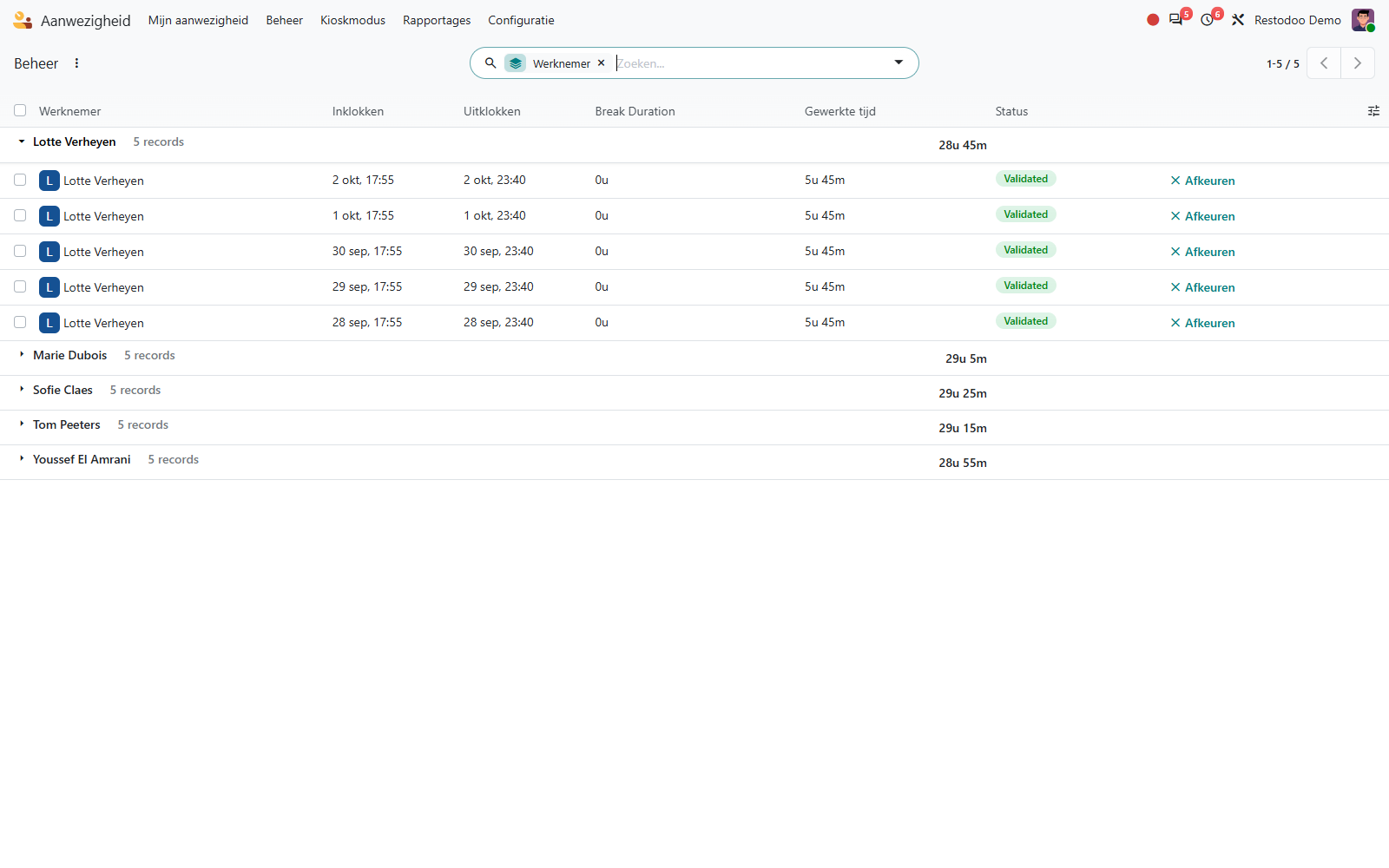Open the Rapportages menu
1389x868 pixels.
click(437, 20)
